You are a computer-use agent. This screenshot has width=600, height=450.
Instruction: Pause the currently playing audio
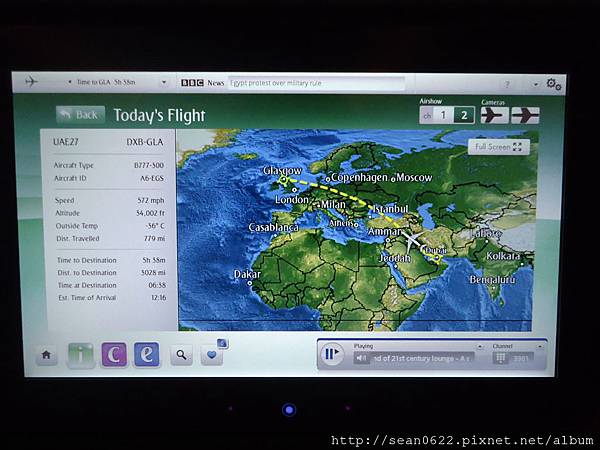pos(331,354)
